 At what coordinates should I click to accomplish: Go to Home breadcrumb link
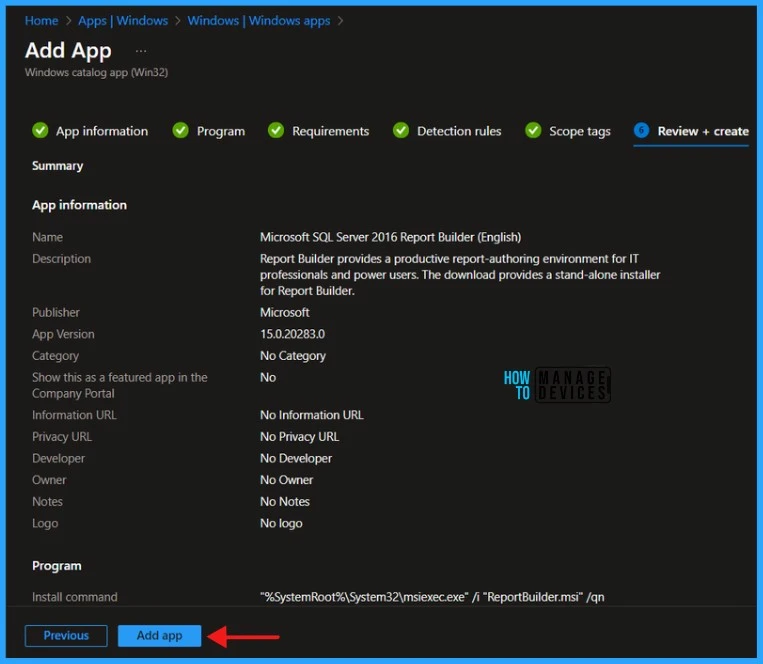[41, 21]
